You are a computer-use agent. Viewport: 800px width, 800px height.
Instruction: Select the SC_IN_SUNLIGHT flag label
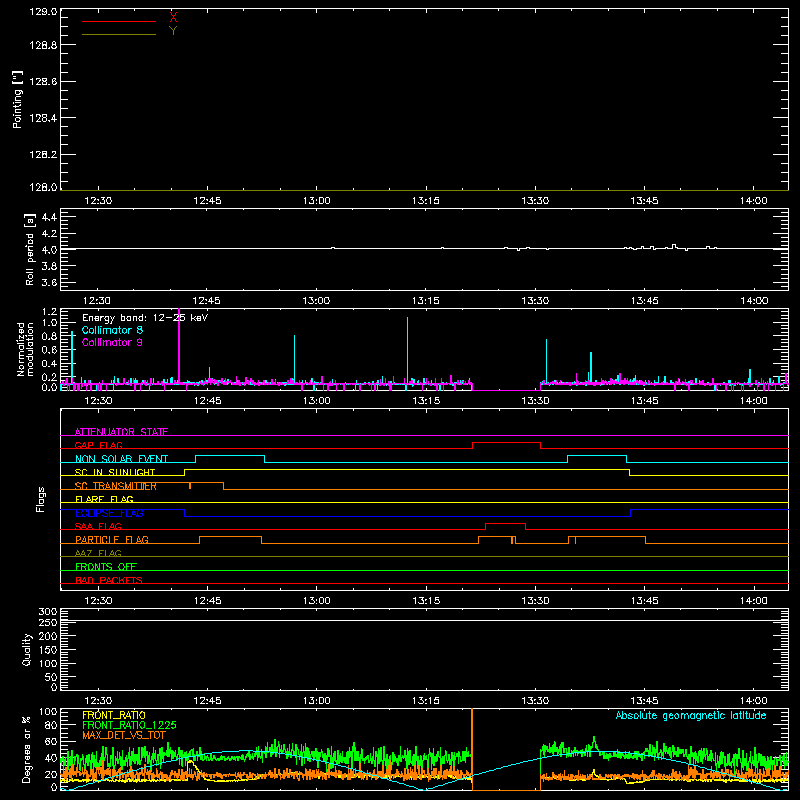[x=115, y=472]
